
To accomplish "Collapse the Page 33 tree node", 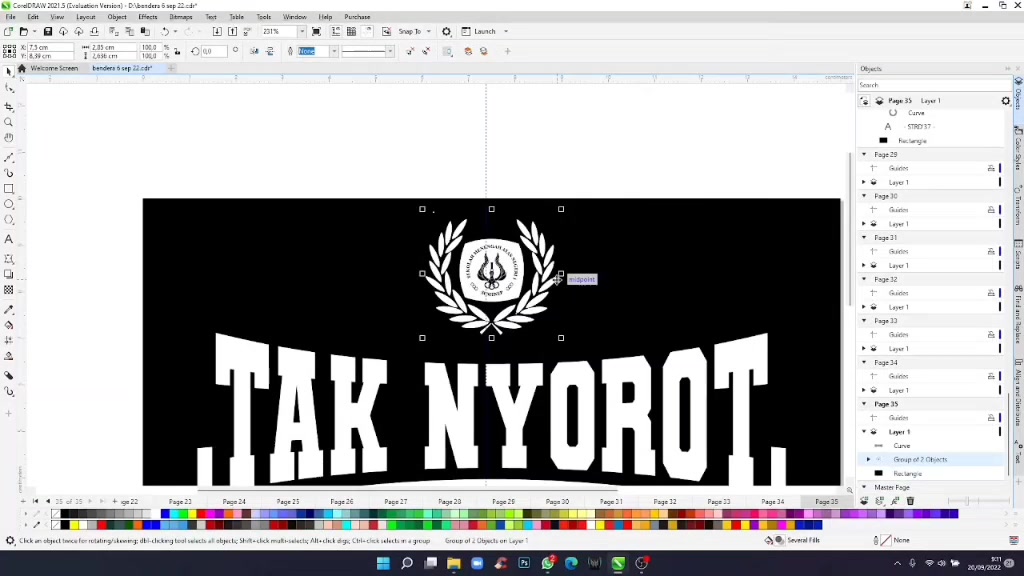I will (x=864, y=321).
